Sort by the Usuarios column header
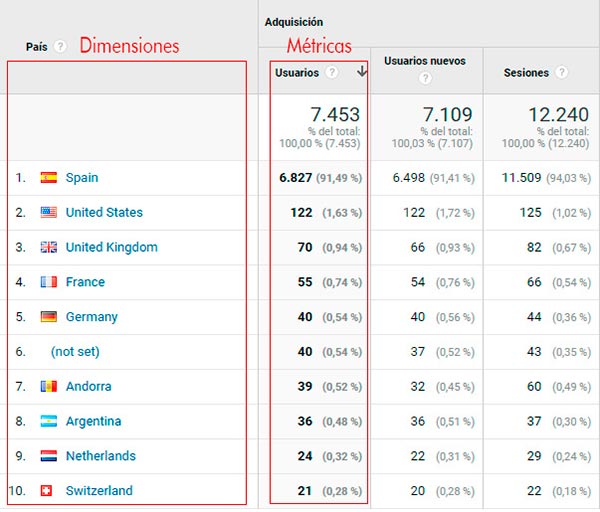This screenshot has height=512, width=600. 297,72
